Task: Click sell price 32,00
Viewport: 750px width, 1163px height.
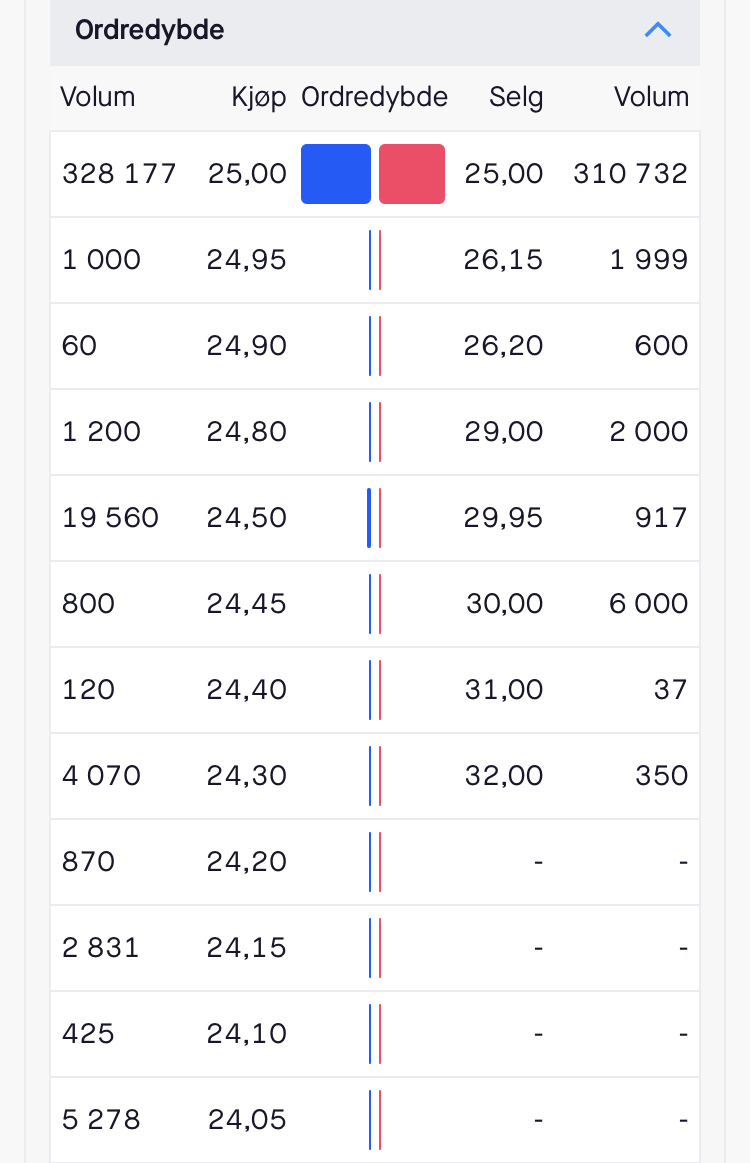Action: click(x=504, y=776)
